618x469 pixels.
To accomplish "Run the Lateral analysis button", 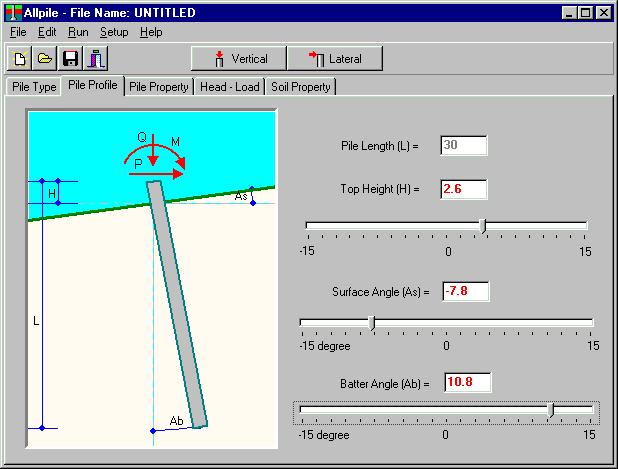I will (x=334, y=58).
